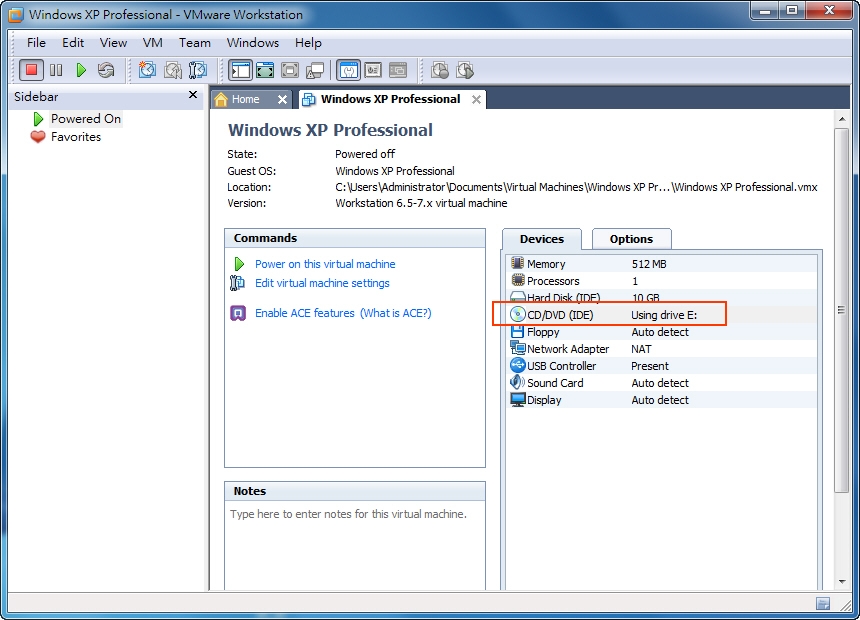Switch to the Devices tab
Screen dimensions: 860x620
[542, 239]
